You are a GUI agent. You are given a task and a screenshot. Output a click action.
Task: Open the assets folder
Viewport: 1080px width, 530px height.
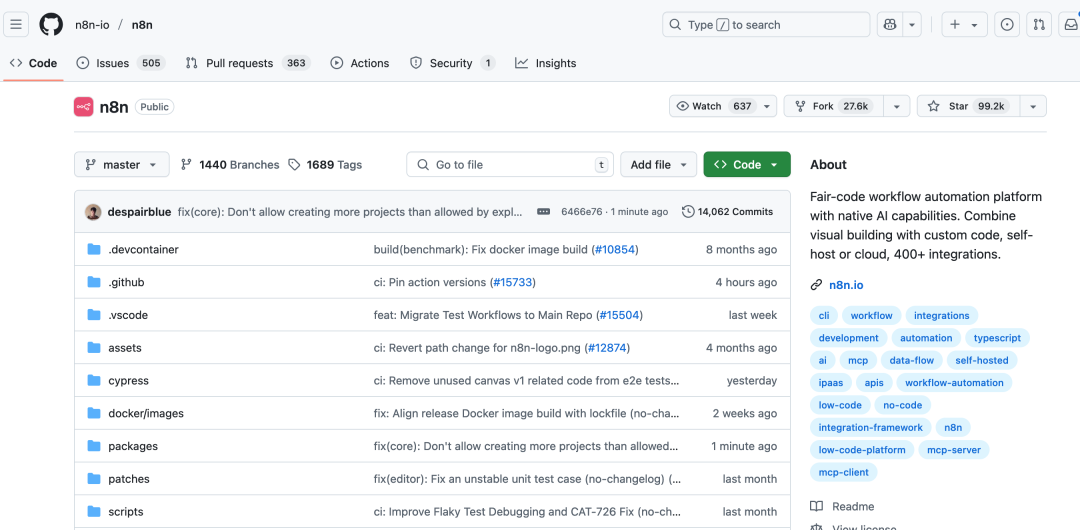click(125, 348)
